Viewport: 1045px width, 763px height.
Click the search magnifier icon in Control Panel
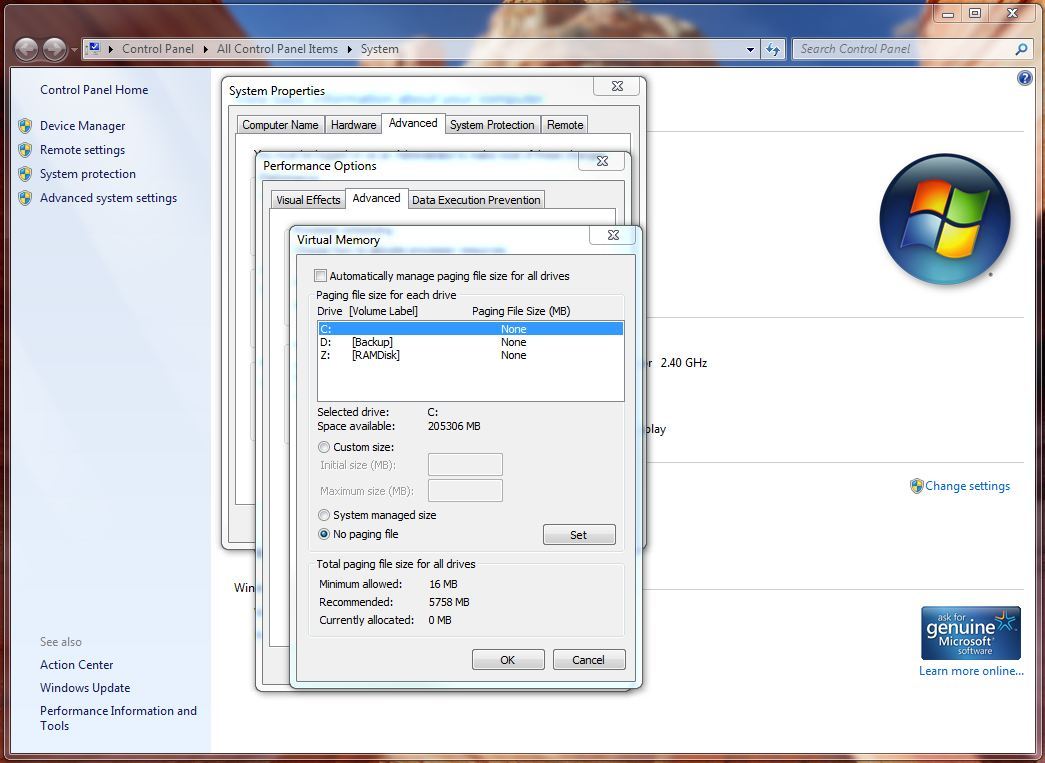[x=1021, y=49]
